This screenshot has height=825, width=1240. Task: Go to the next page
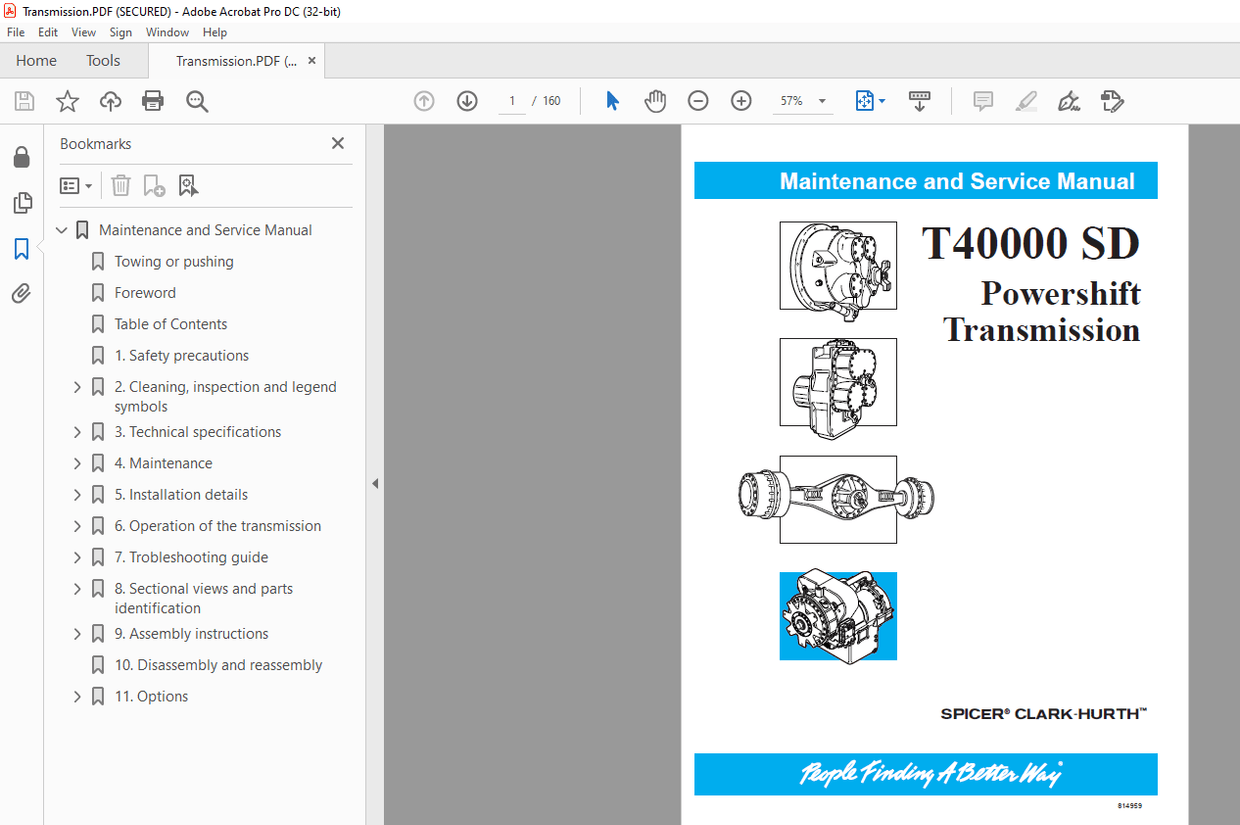[467, 100]
